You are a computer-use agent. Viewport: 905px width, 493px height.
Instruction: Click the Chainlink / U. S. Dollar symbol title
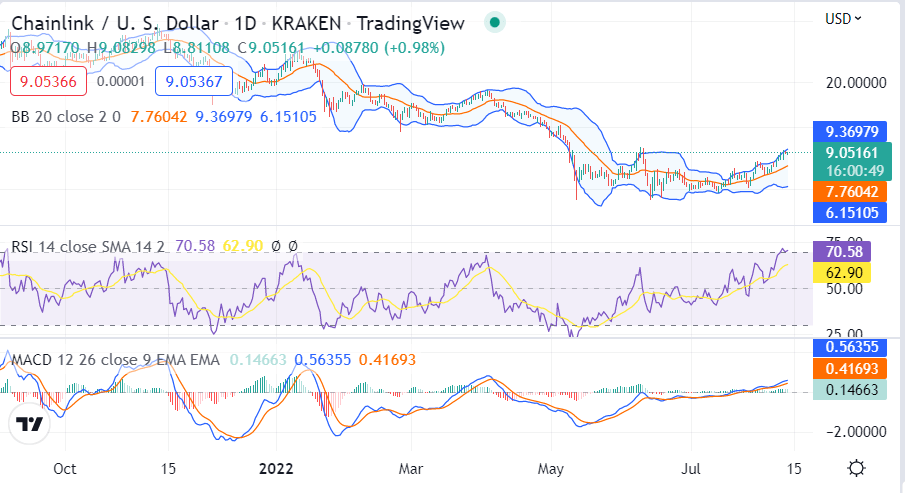[115, 23]
